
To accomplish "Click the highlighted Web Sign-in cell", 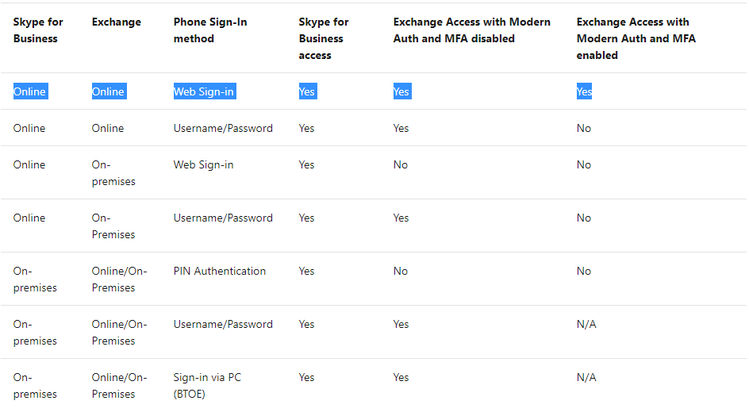I will (x=204, y=92).
